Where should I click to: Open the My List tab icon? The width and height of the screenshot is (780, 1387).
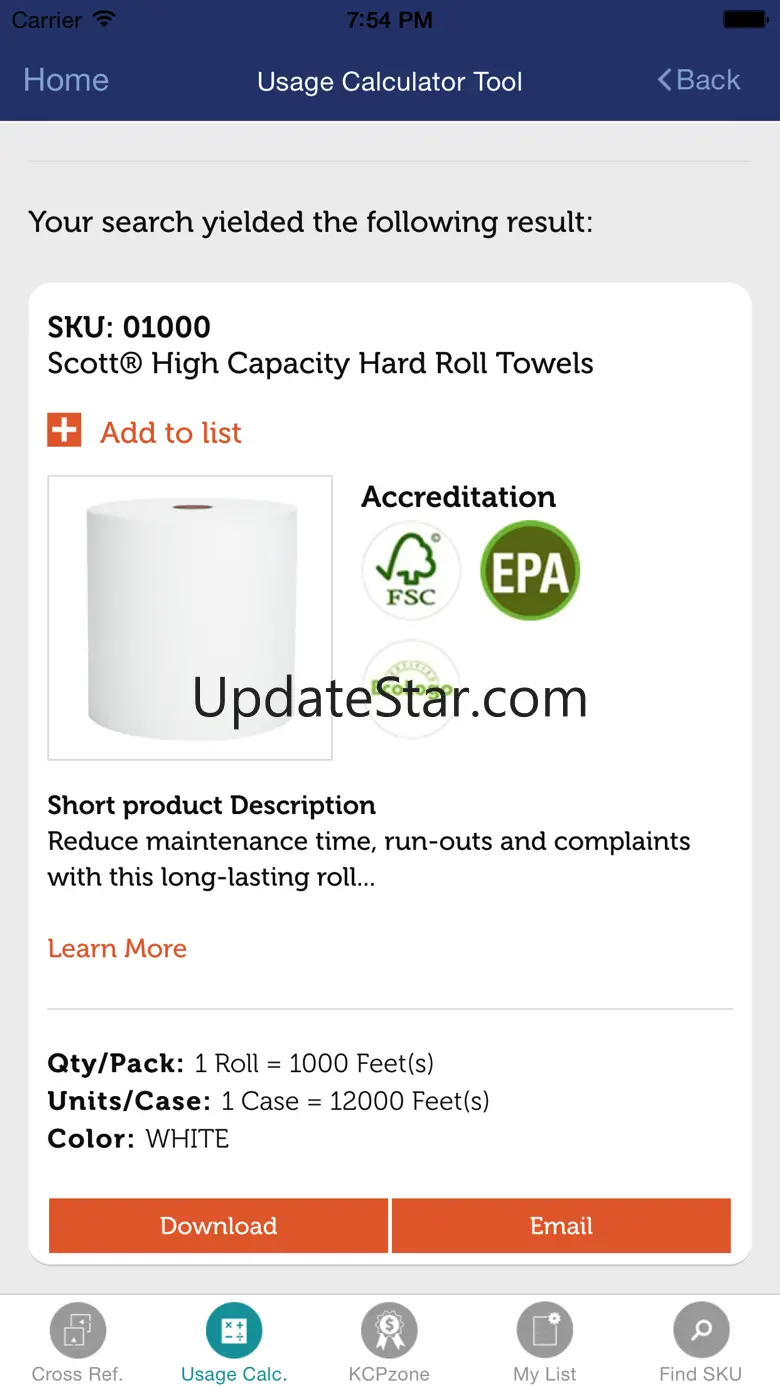tap(545, 1331)
